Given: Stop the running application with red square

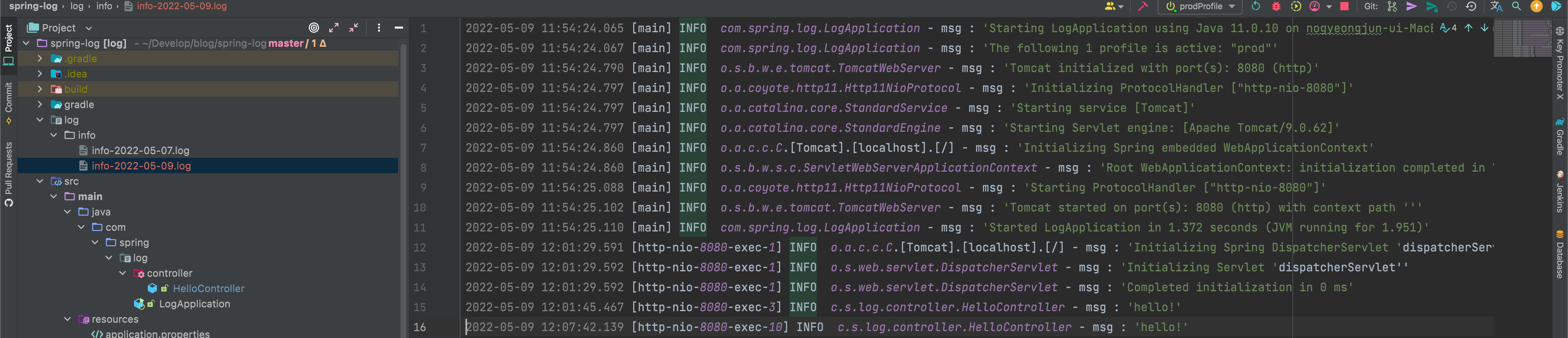Looking at the screenshot, I should coord(1345,7).
